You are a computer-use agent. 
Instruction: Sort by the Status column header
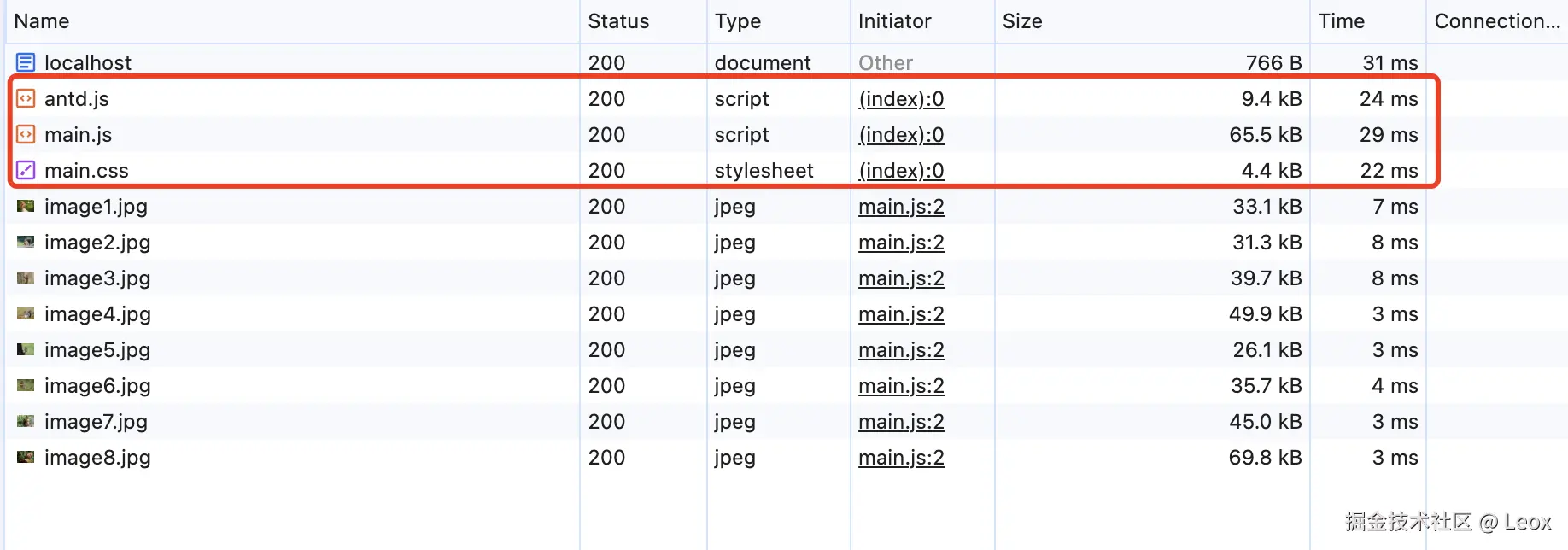click(618, 21)
